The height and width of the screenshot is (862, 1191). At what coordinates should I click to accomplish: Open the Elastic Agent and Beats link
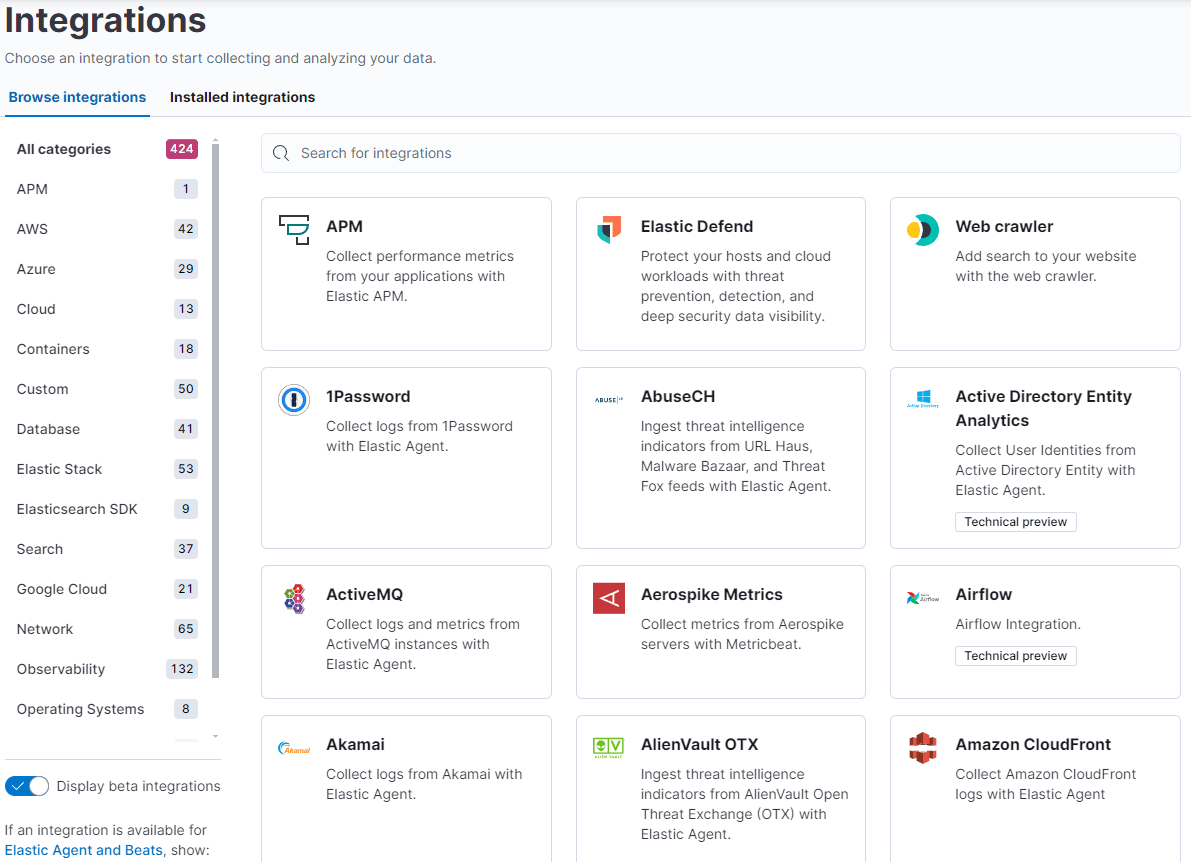(83, 850)
